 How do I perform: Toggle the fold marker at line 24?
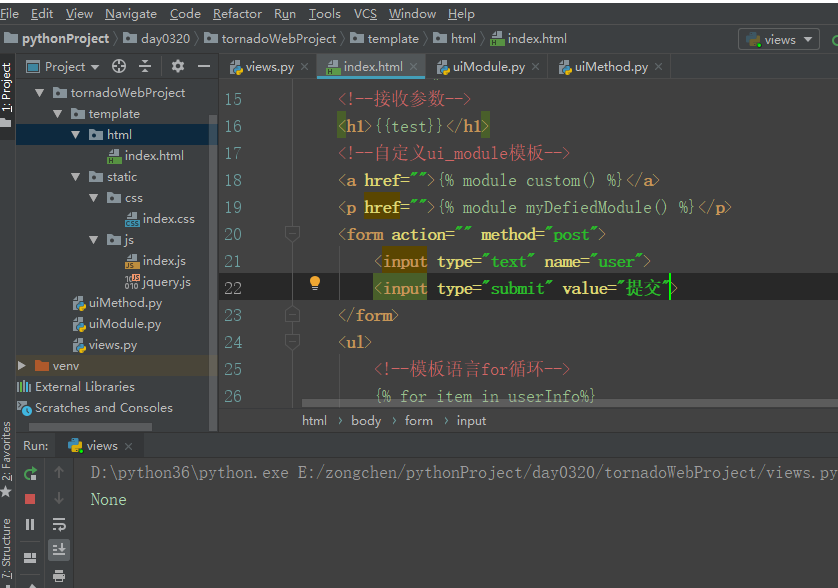(292, 341)
